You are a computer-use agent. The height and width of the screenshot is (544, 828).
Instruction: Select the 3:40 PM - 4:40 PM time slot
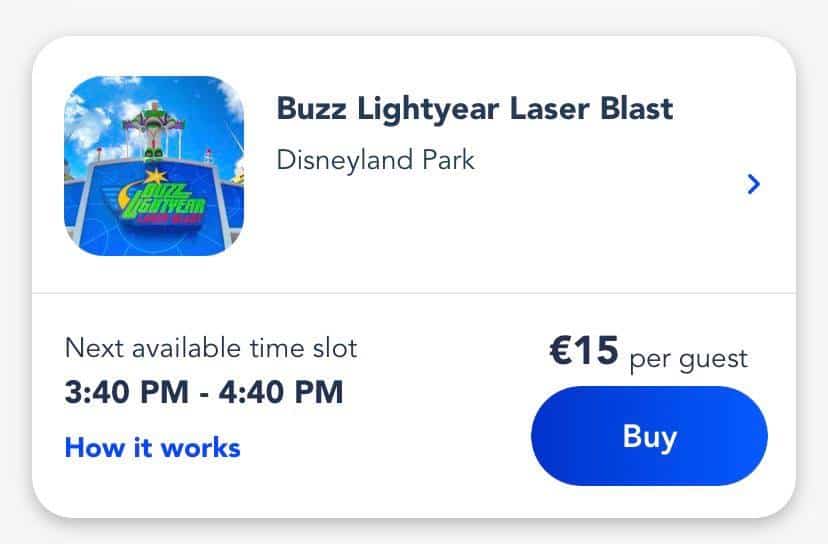pos(204,392)
